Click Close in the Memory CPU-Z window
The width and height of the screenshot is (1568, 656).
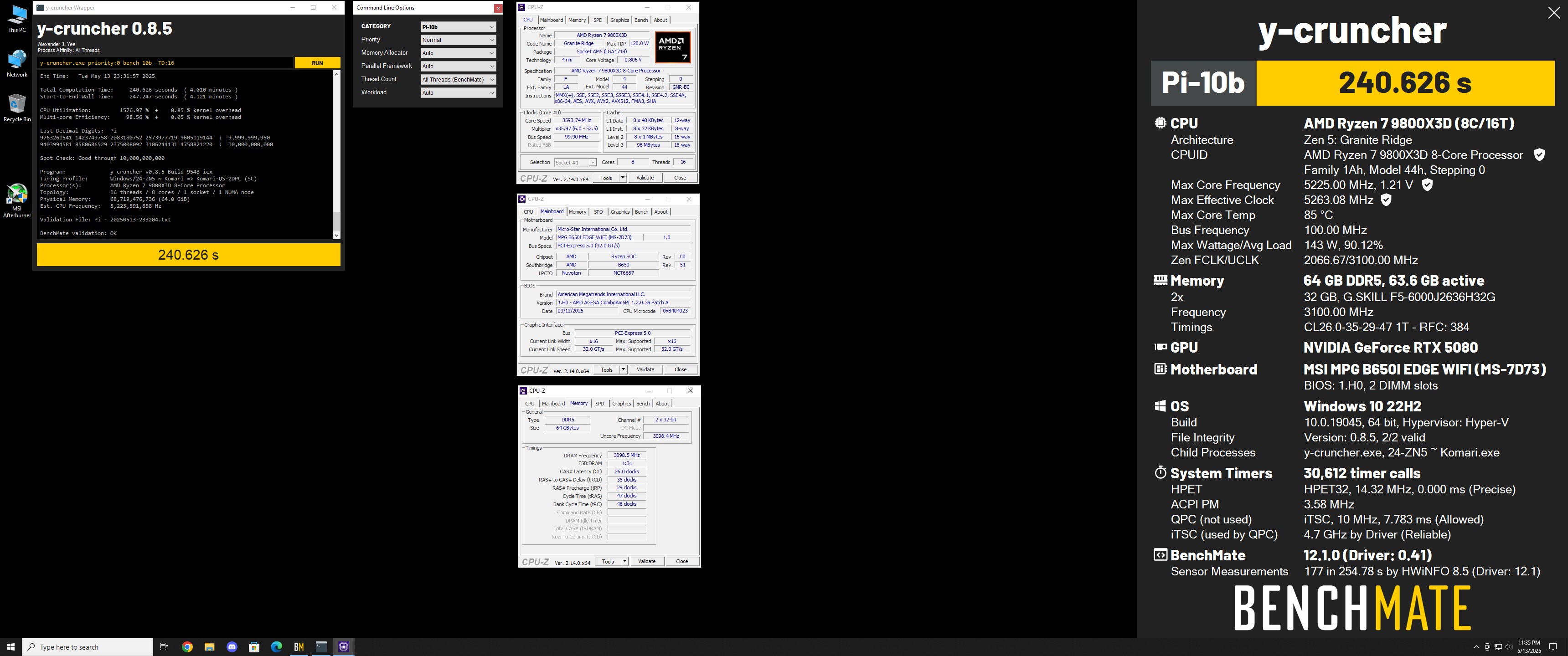click(682, 561)
